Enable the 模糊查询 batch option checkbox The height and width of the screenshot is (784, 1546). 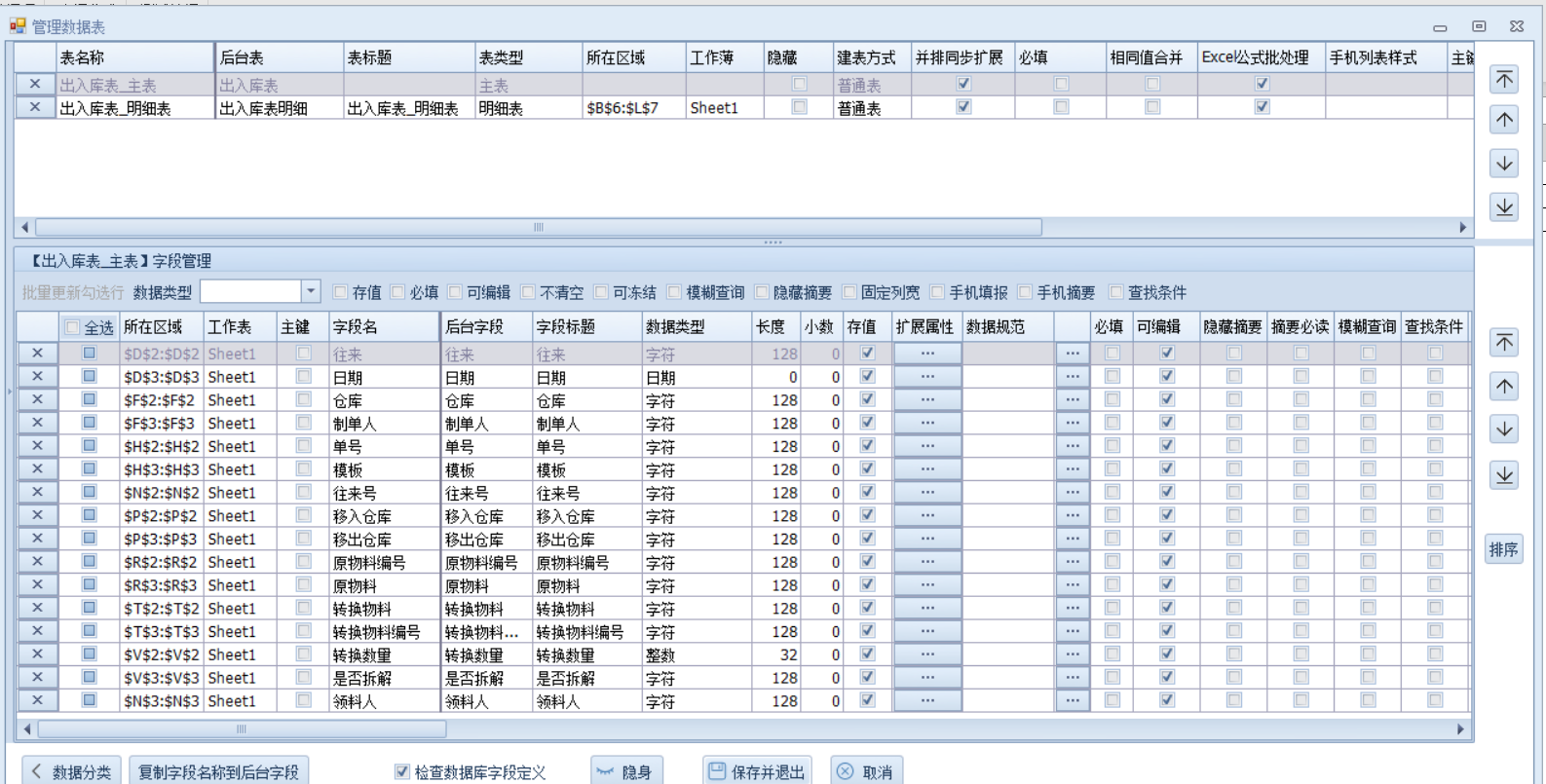pyautogui.click(x=674, y=292)
